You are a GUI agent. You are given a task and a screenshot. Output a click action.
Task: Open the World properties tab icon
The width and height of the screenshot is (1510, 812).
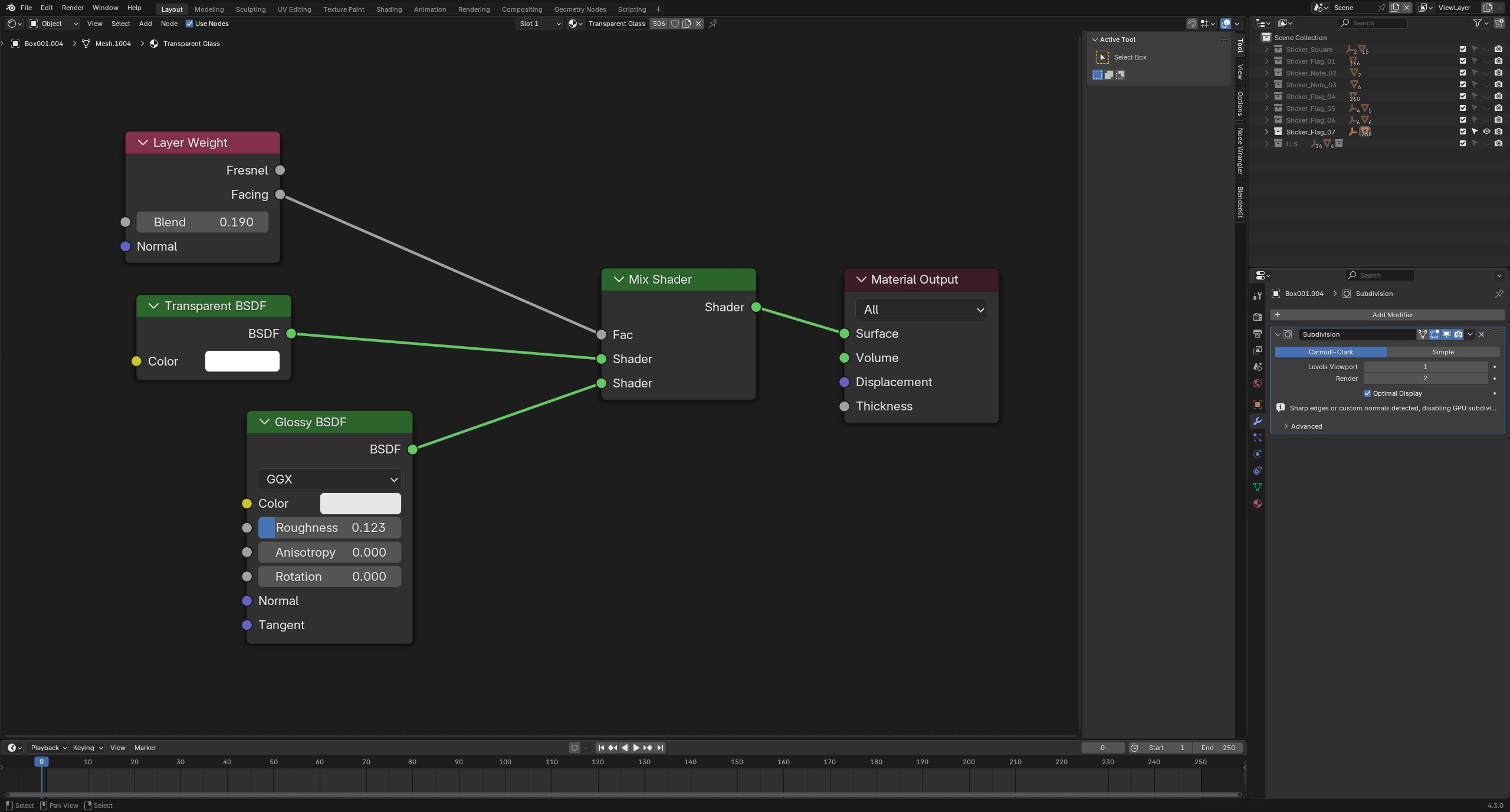click(1257, 383)
